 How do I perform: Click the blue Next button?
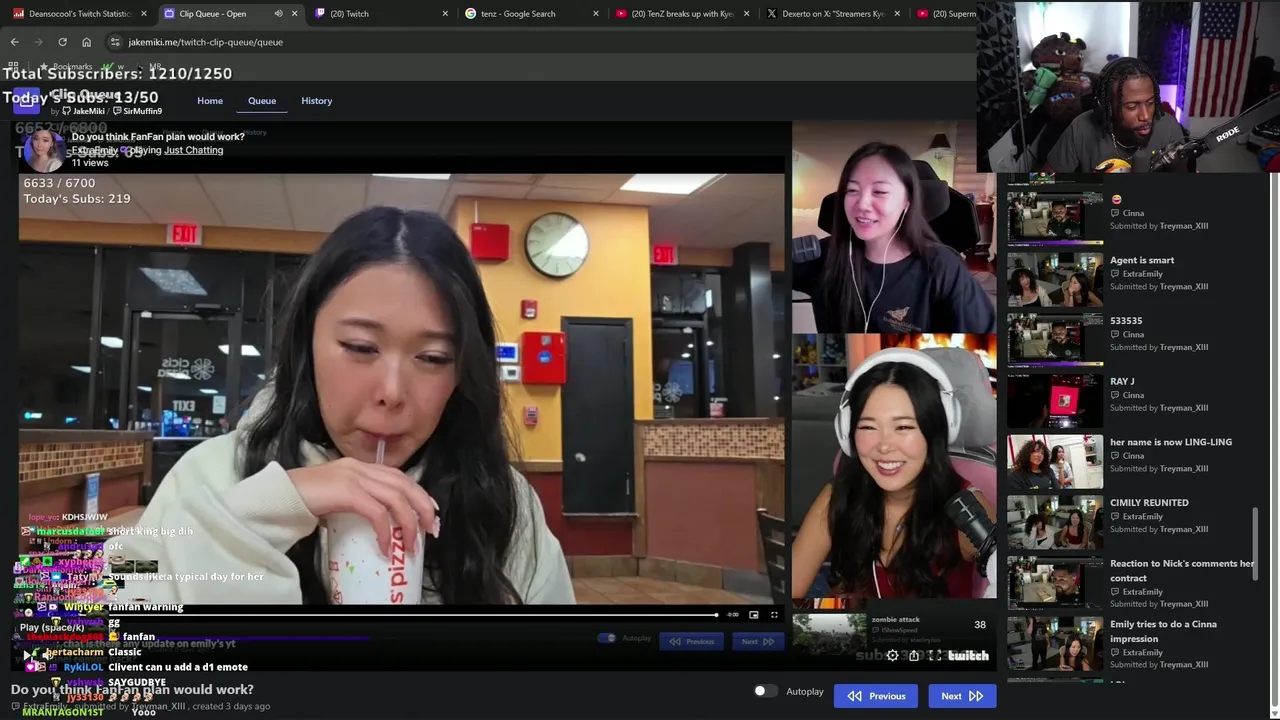(x=962, y=696)
